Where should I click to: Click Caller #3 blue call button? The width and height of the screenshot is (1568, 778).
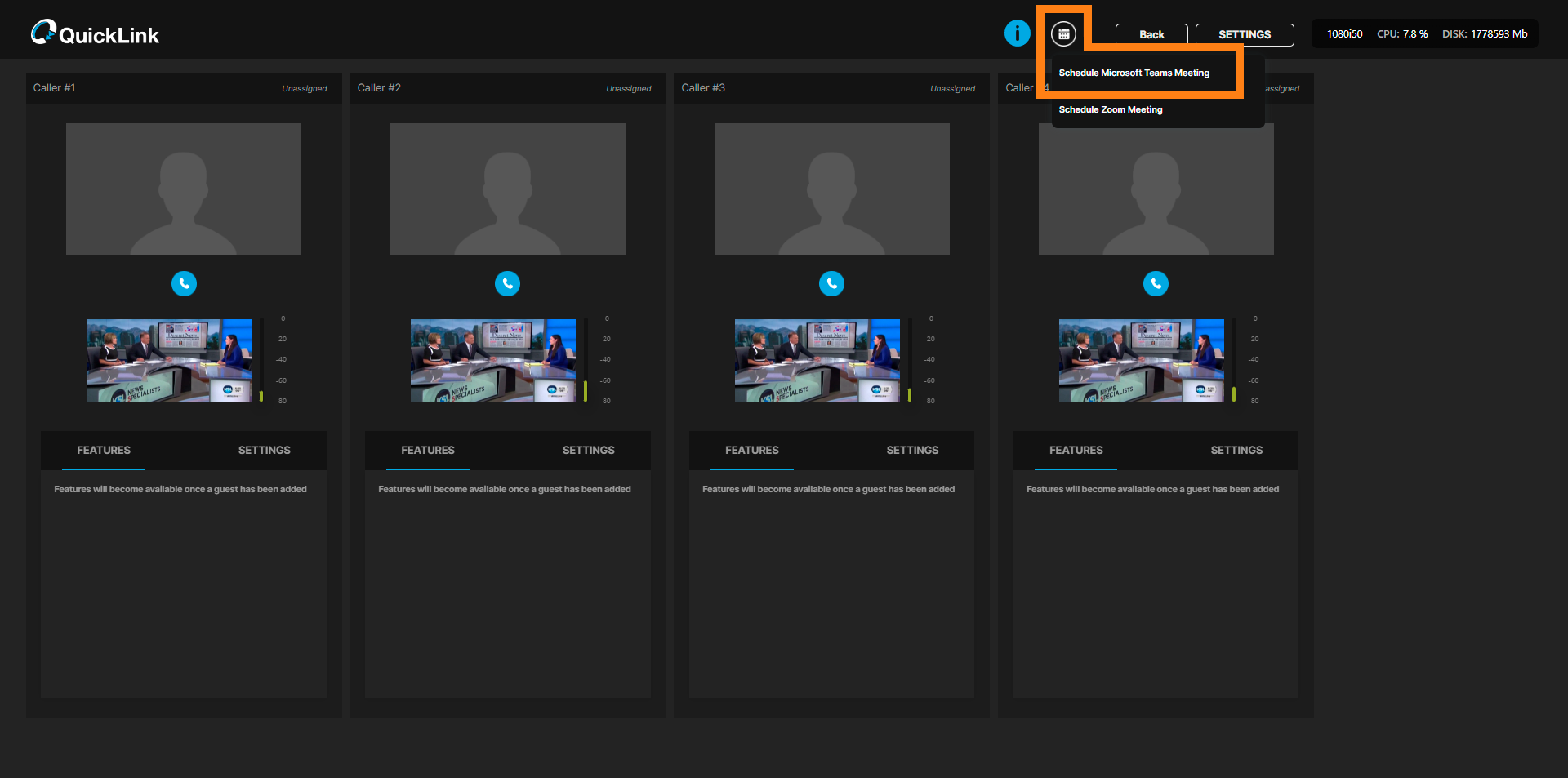click(831, 283)
